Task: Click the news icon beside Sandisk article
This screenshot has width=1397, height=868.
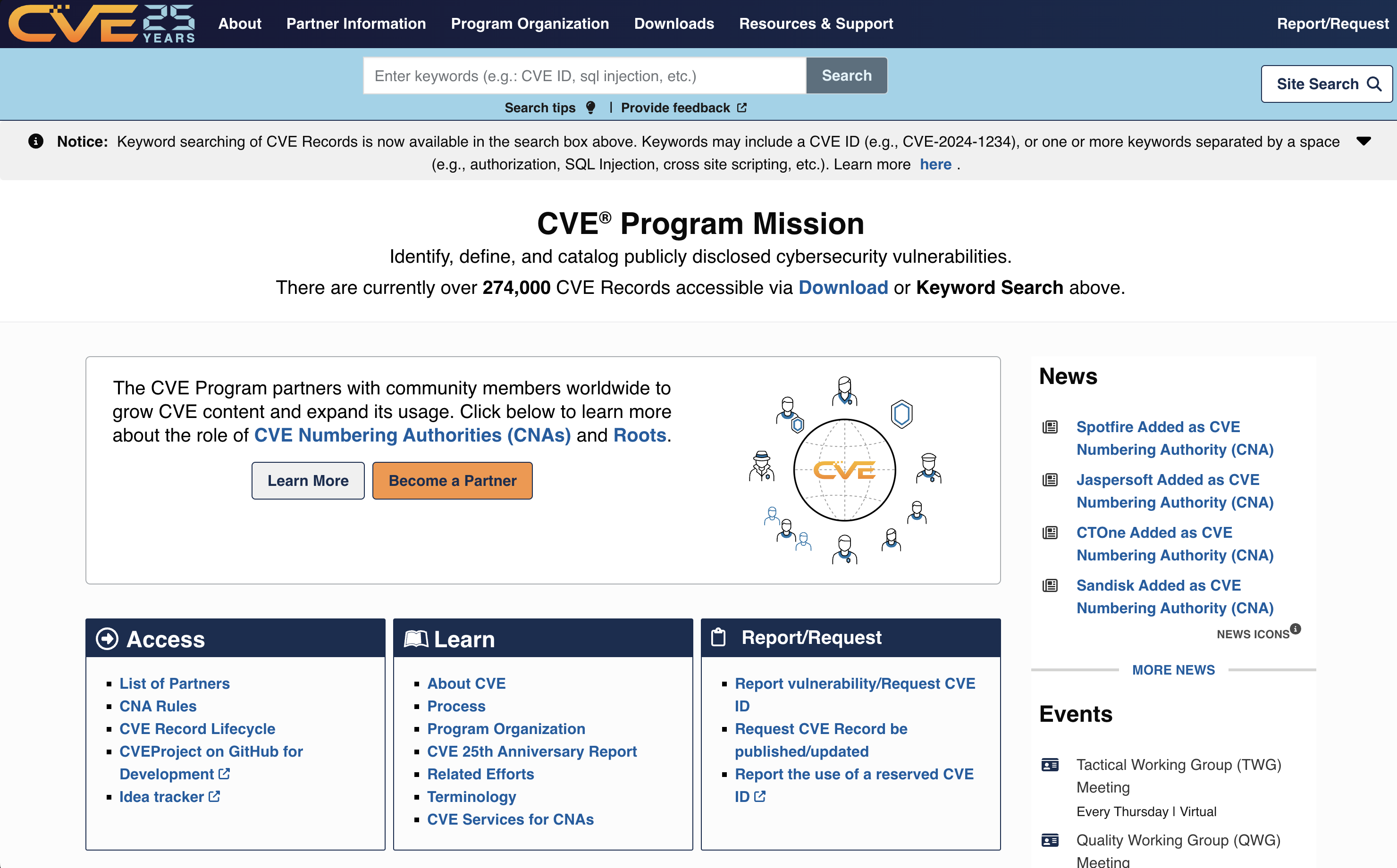Action: tap(1050, 585)
